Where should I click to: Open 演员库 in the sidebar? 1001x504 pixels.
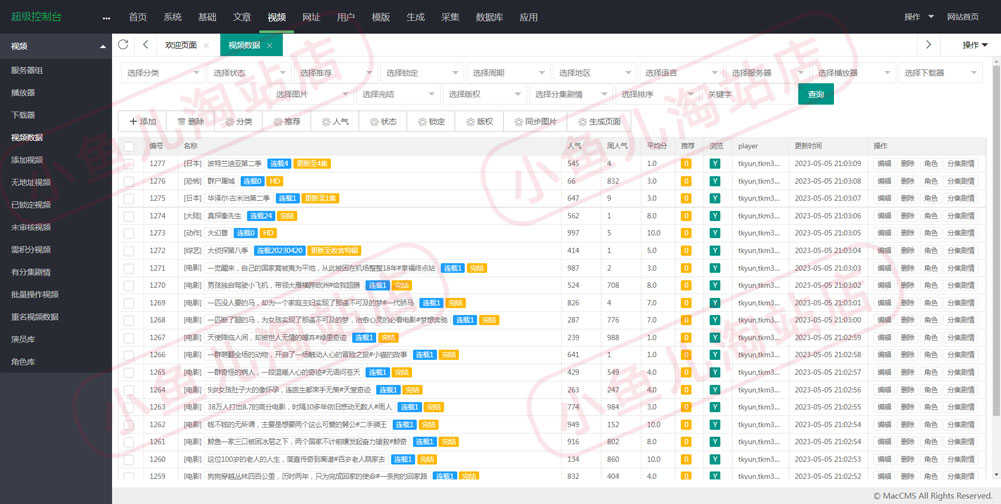(23, 339)
